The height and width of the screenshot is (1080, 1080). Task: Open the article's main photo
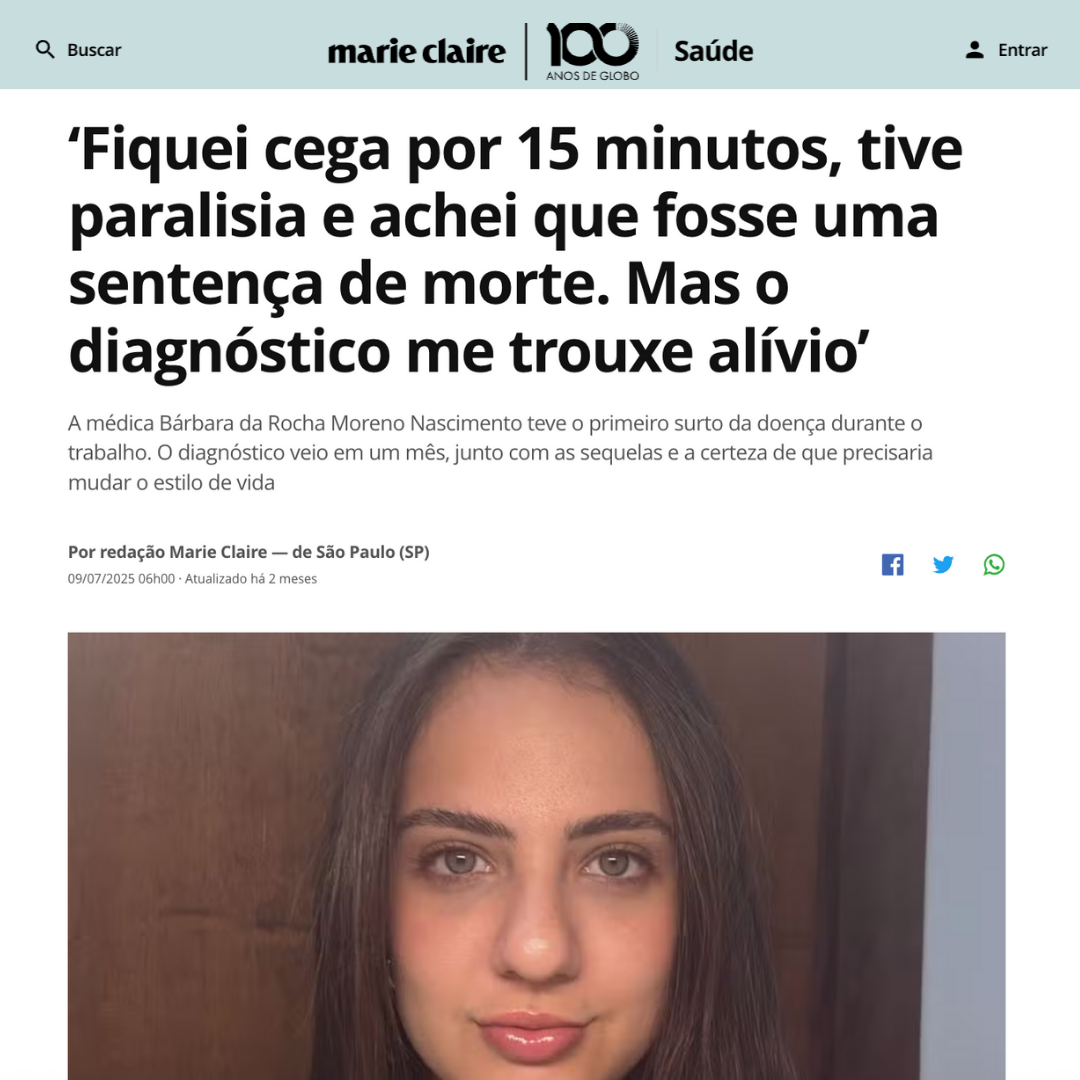(536, 856)
